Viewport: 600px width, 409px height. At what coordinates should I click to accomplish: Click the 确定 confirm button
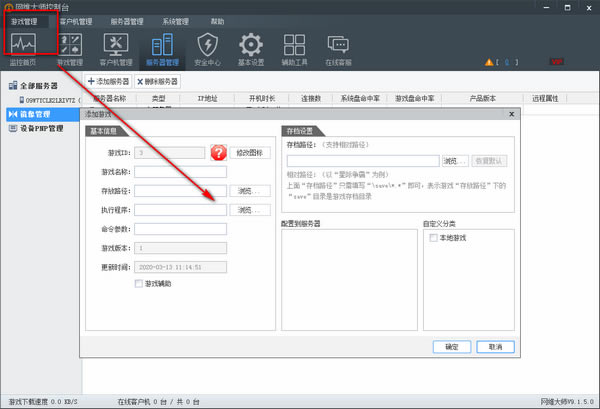coord(451,346)
